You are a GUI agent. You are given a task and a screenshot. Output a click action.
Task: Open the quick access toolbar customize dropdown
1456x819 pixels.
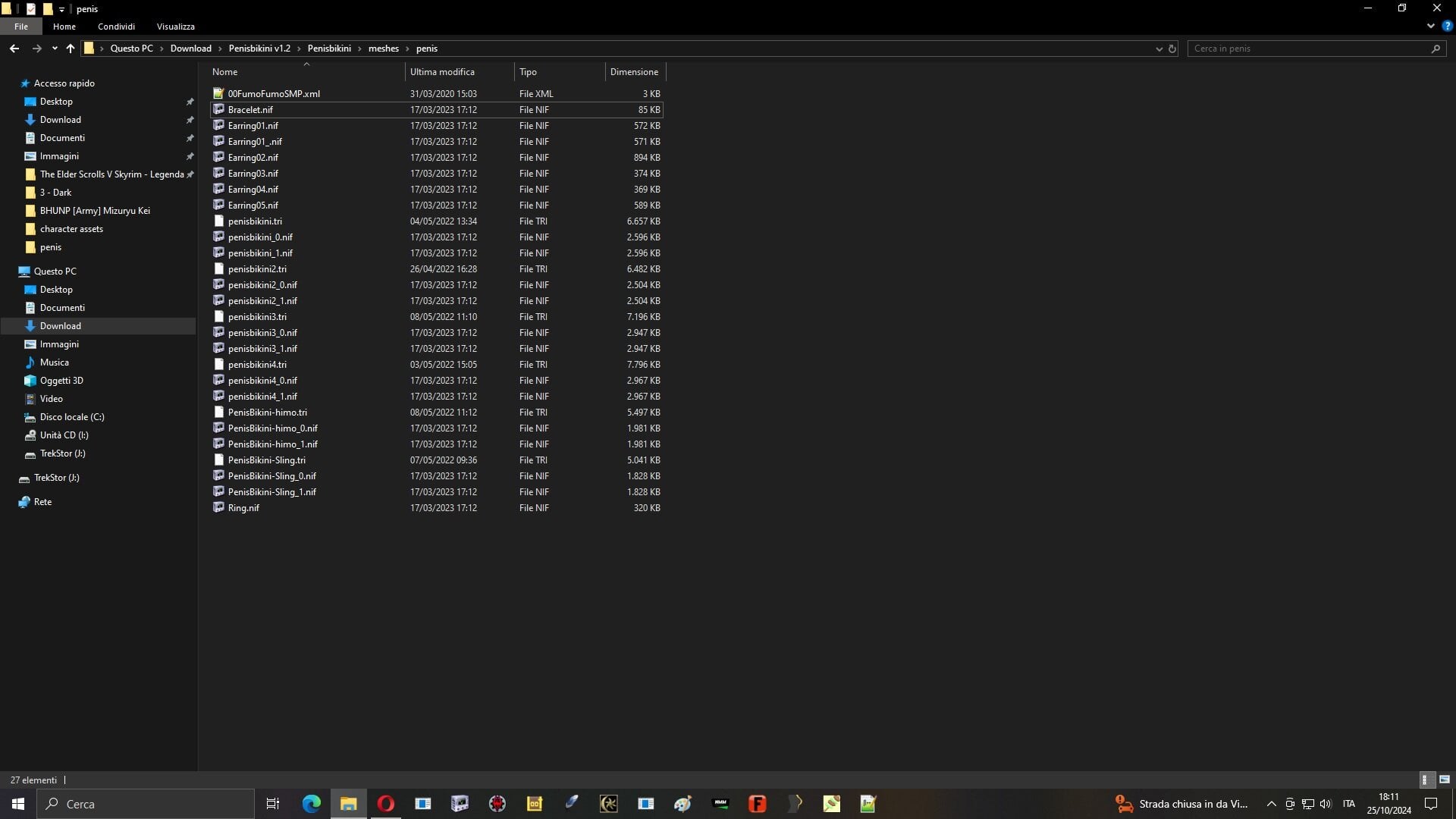click(x=61, y=9)
